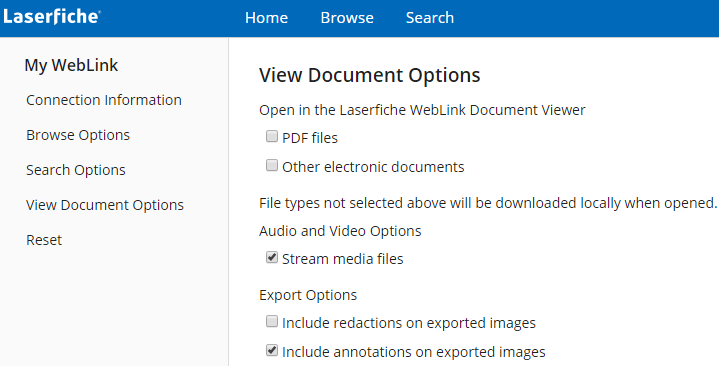
Task: Uncheck the Stream media files checkbox
Action: (x=272, y=257)
